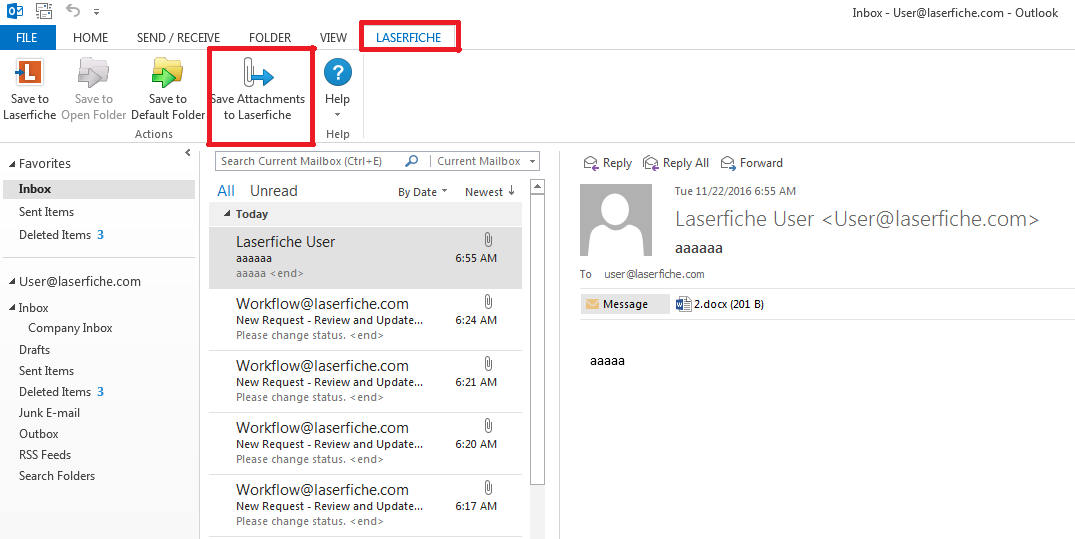This screenshot has height=539, width=1075.
Task: Click the Search Current Mailbox field
Action: [x=310, y=161]
